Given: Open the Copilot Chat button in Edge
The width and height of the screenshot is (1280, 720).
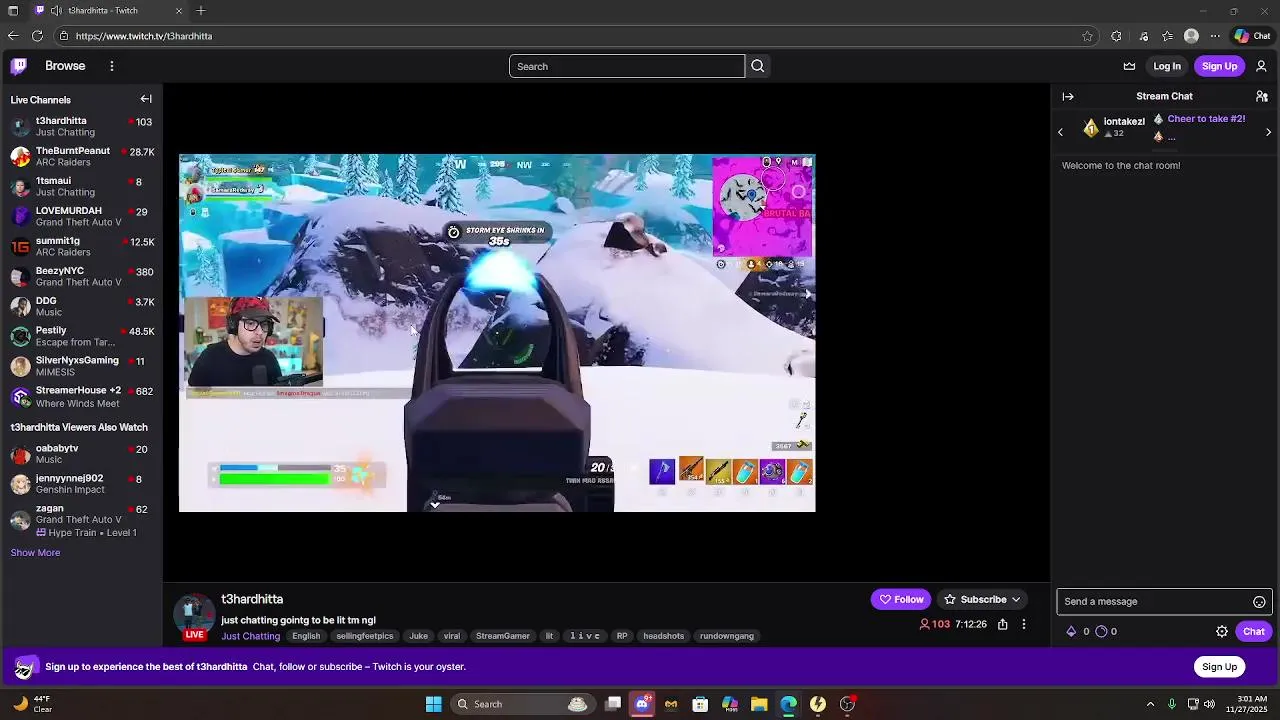Looking at the screenshot, I should (1252, 36).
